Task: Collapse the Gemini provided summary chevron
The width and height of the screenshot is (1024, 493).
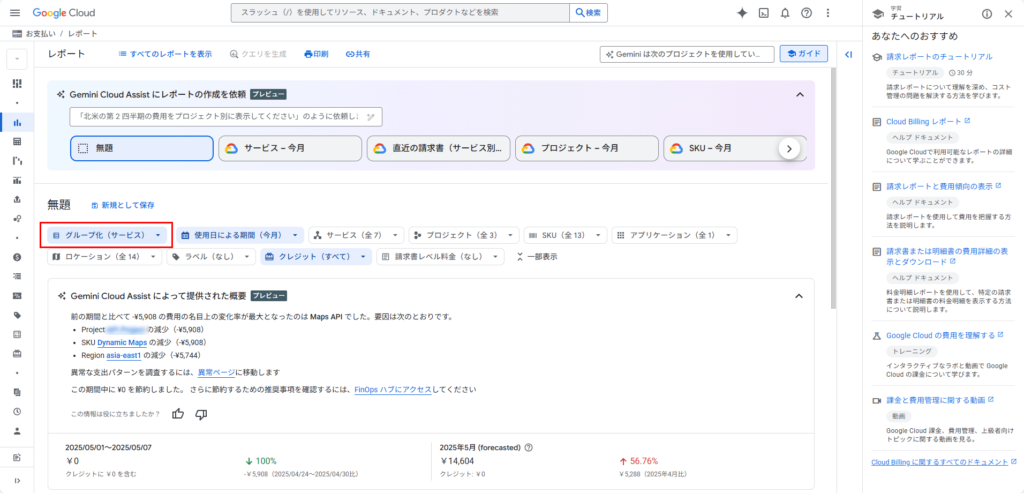Action: tap(799, 296)
